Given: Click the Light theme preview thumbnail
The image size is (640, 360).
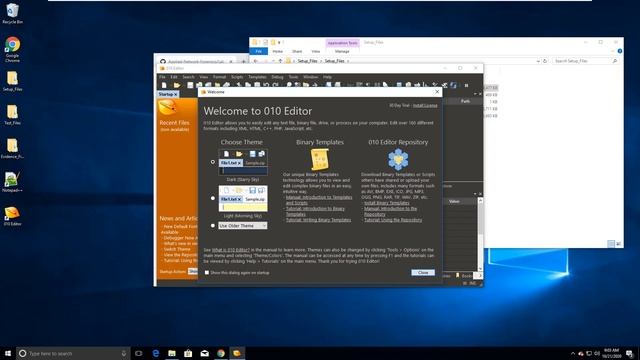Looking at the screenshot, I should point(243,198).
